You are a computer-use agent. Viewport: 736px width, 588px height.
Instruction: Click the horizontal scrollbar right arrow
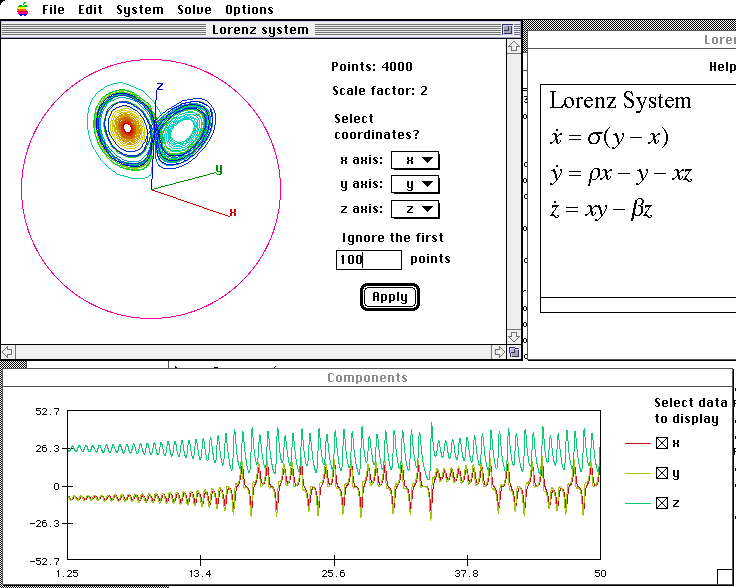click(499, 352)
